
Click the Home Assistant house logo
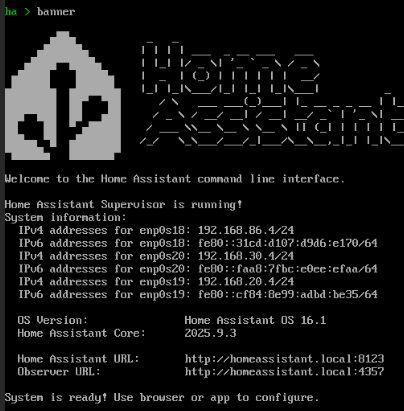pos(63,95)
